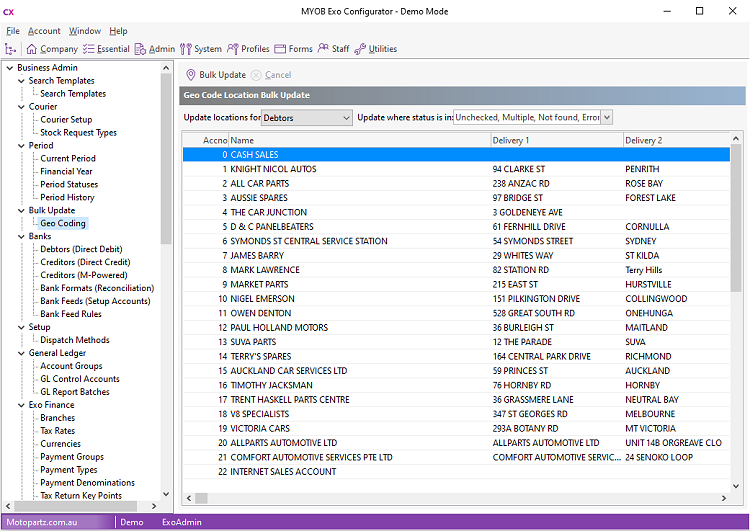This screenshot has width=750, height=531.
Task: Open Debtors (Direct Debit) tree item
Action: coord(81,249)
